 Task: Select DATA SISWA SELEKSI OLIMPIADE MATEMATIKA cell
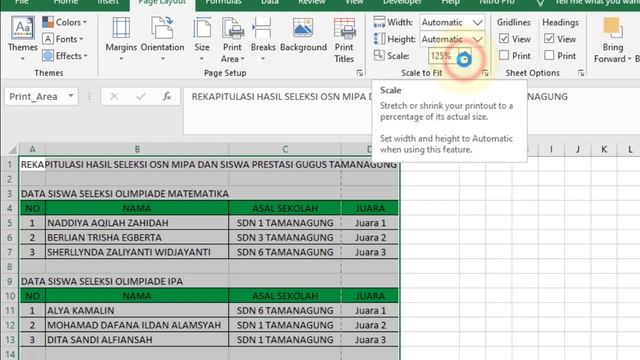point(124,194)
